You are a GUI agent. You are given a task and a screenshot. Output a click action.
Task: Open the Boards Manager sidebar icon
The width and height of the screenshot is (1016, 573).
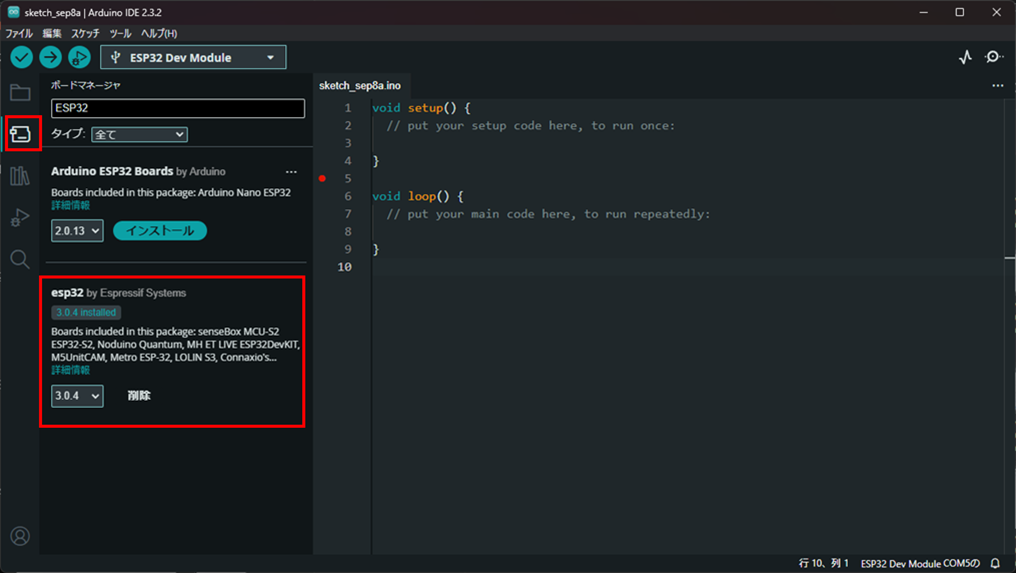pyautogui.click(x=20, y=134)
